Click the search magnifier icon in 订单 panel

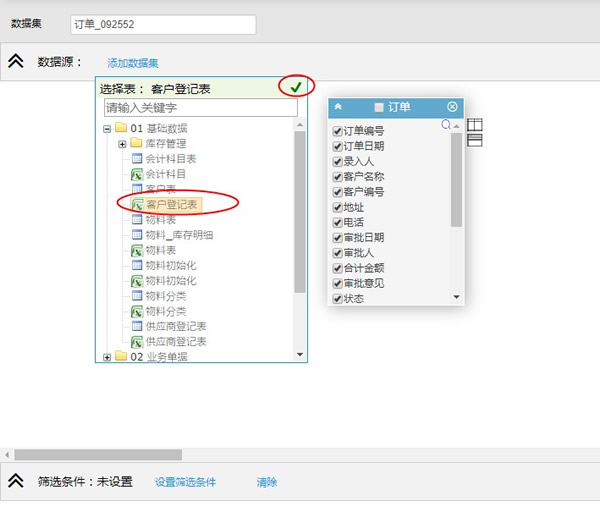click(x=447, y=125)
